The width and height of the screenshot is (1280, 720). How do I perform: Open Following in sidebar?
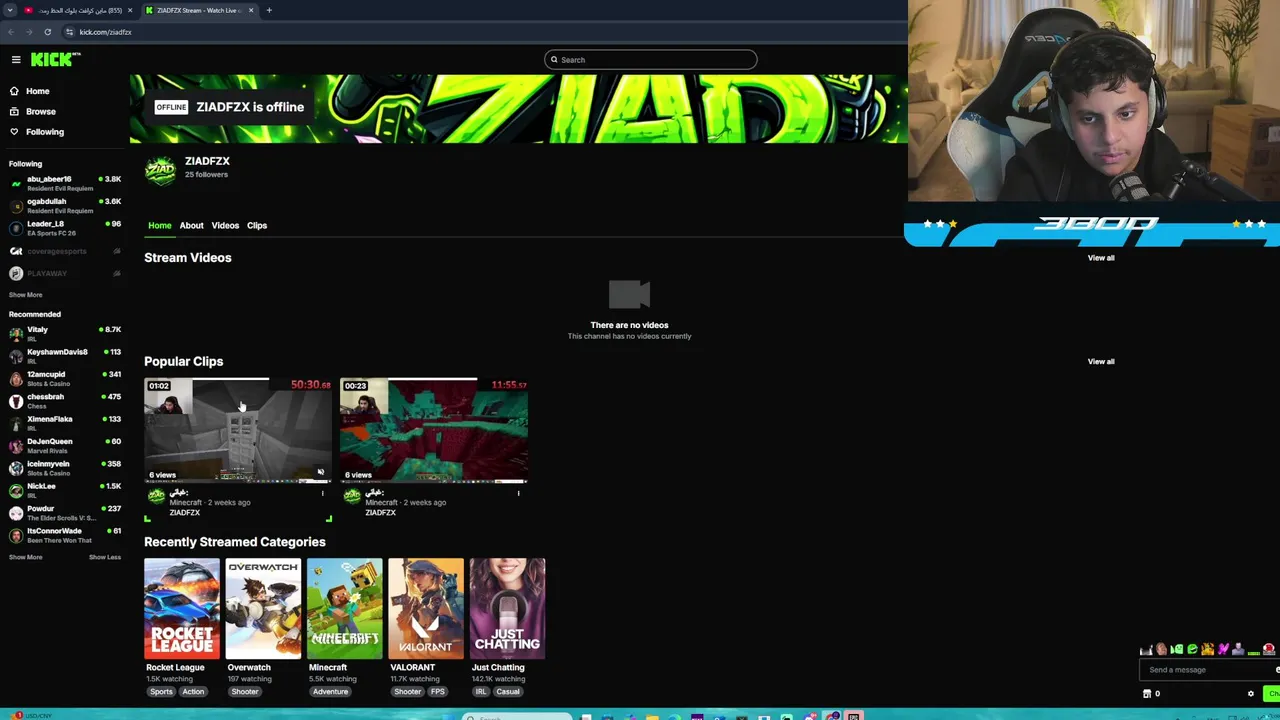click(36, 132)
